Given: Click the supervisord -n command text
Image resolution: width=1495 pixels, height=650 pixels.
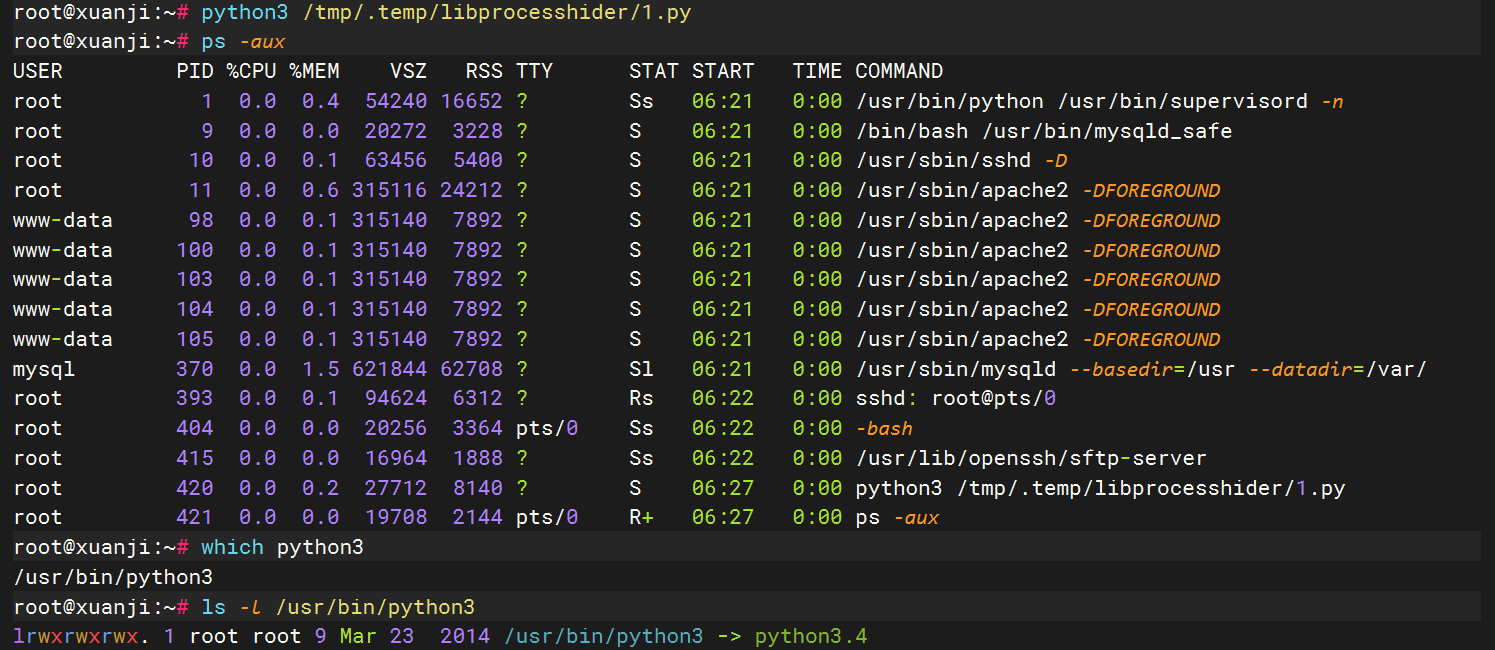Looking at the screenshot, I should (x=1099, y=101).
